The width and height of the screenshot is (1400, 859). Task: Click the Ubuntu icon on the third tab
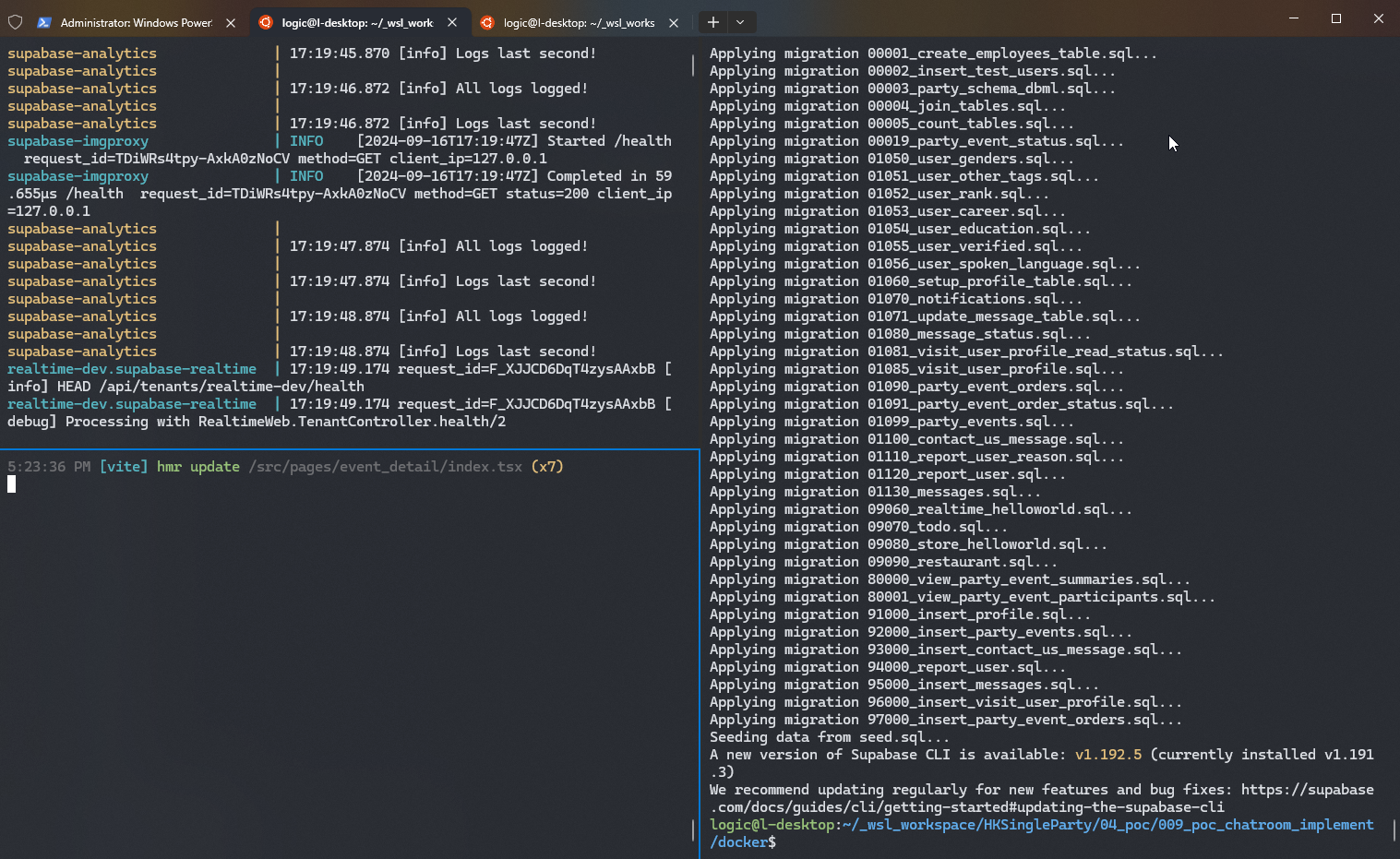point(487,23)
